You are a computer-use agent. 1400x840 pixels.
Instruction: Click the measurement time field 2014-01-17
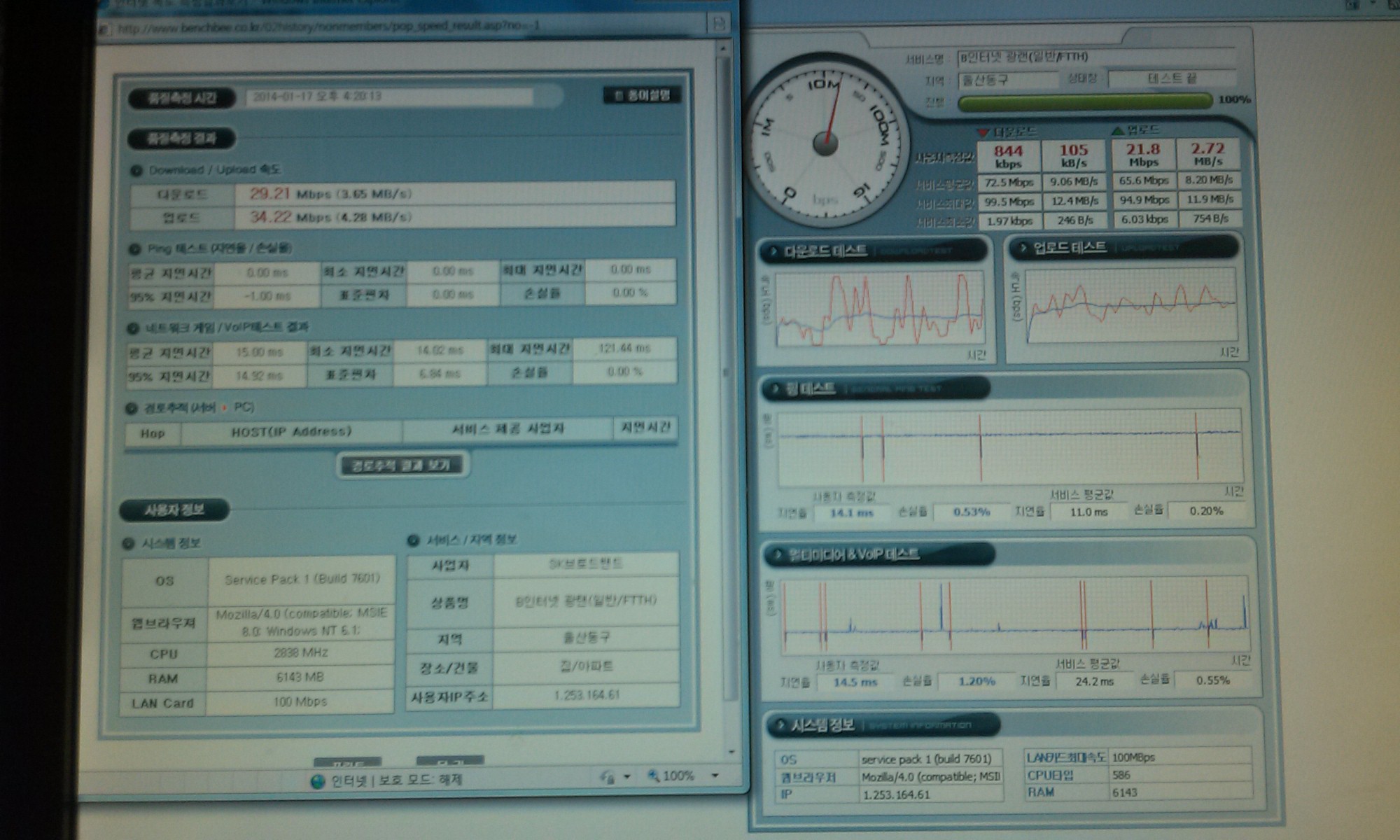(x=389, y=96)
